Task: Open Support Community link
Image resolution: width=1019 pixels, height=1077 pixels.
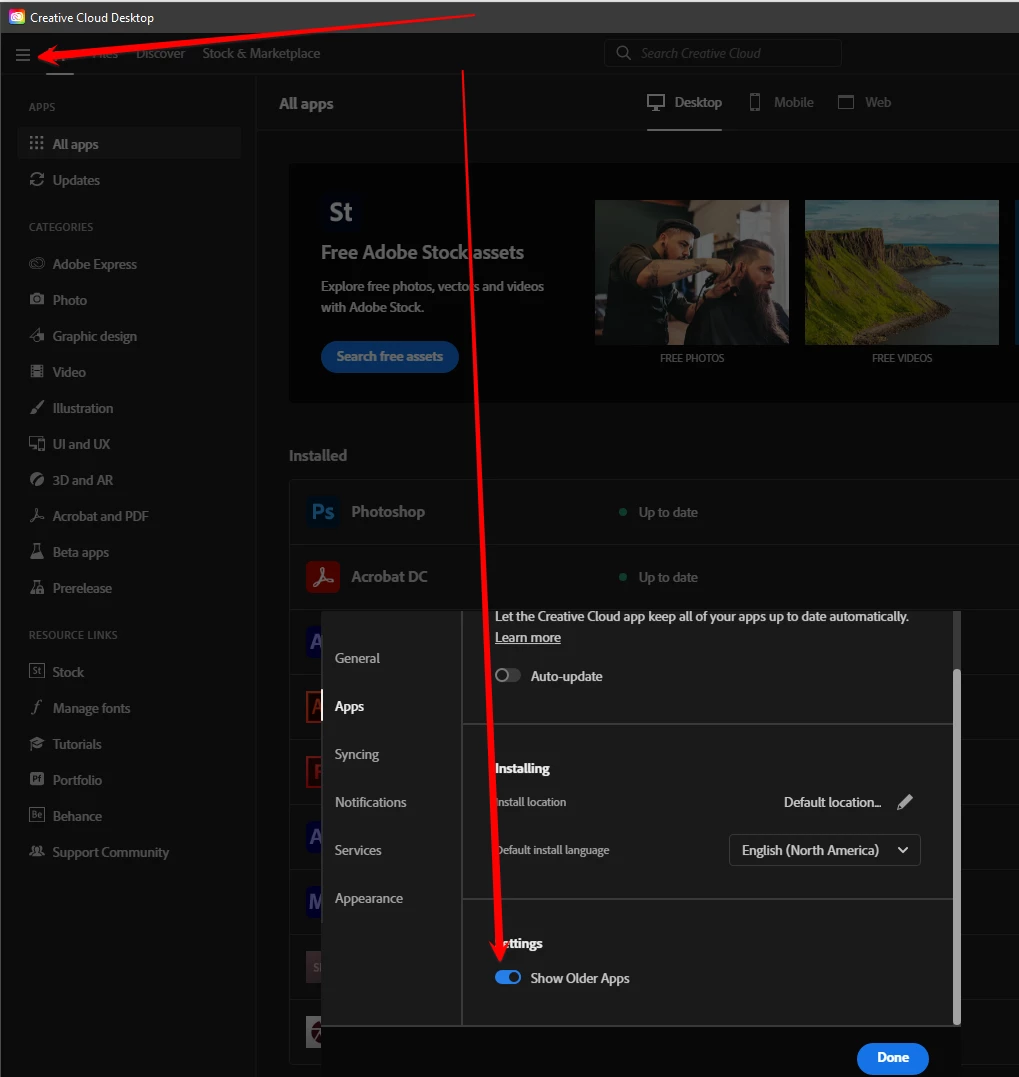Action: click(x=111, y=852)
